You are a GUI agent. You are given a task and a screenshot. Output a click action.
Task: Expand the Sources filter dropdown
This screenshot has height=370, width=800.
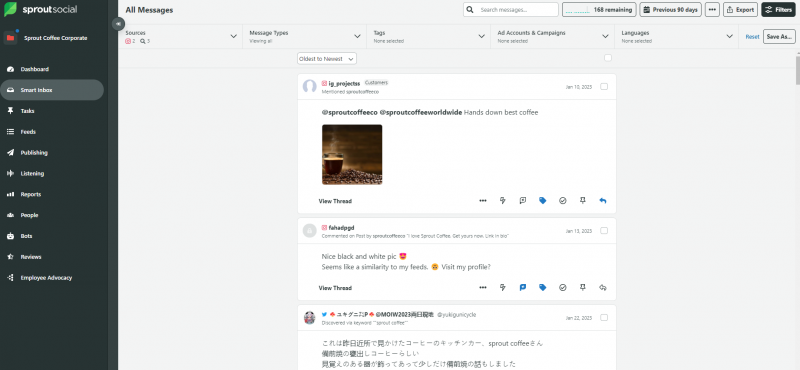coord(181,36)
